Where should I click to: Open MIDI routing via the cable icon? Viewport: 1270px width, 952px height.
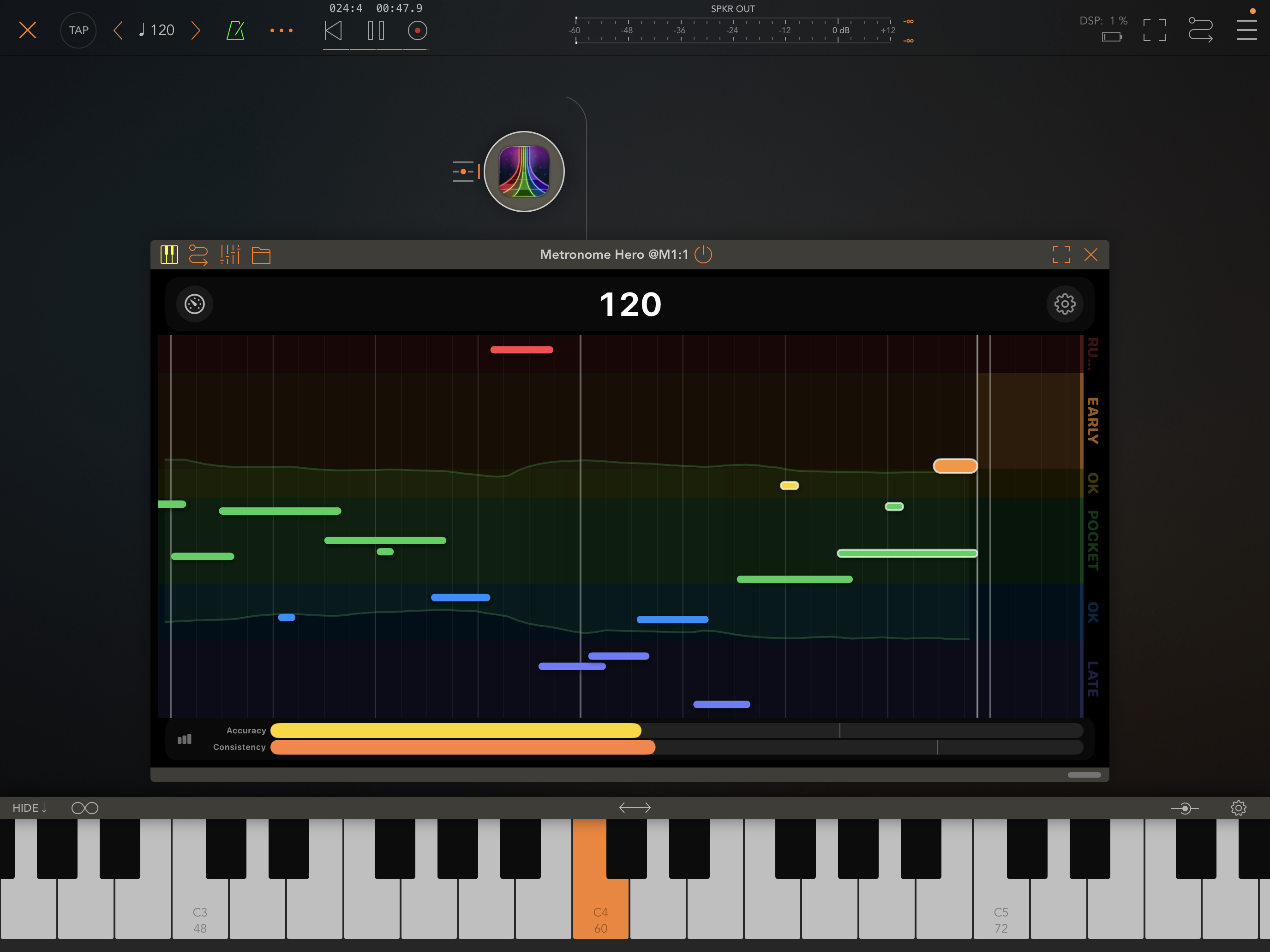coord(199,254)
